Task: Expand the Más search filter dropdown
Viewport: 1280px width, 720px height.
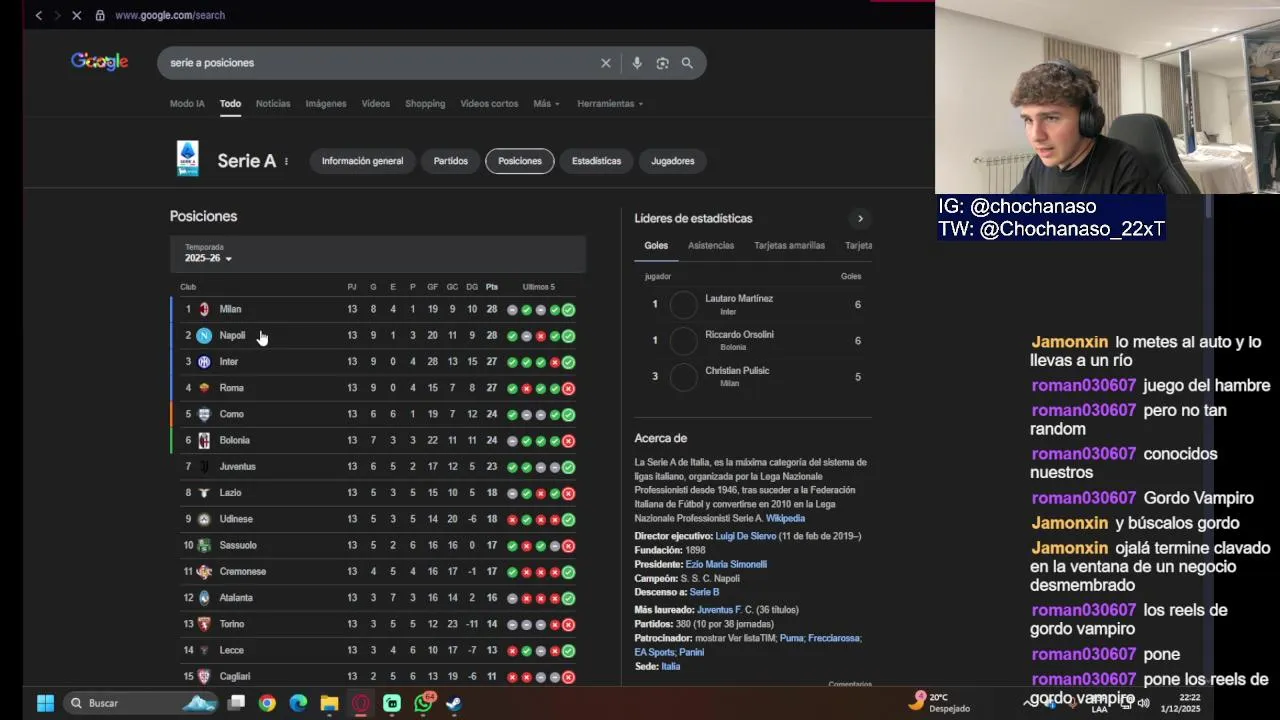Action: pyautogui.click(x=546, y=104)
